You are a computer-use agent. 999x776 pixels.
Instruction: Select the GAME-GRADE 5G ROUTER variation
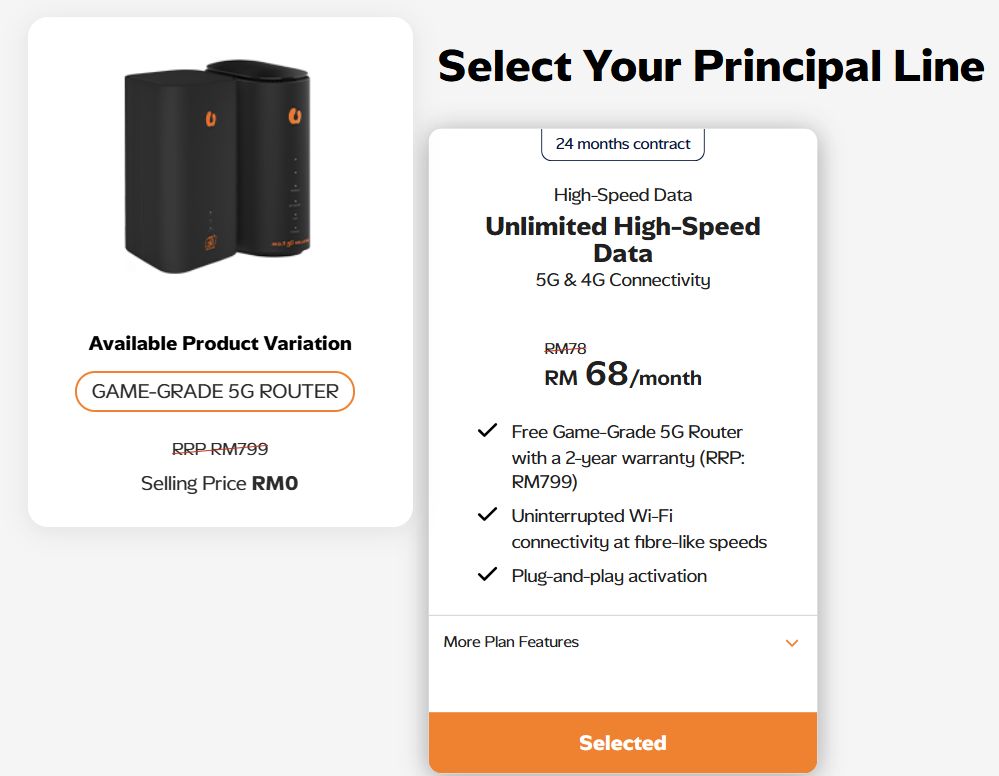click(x=215, y=391)
